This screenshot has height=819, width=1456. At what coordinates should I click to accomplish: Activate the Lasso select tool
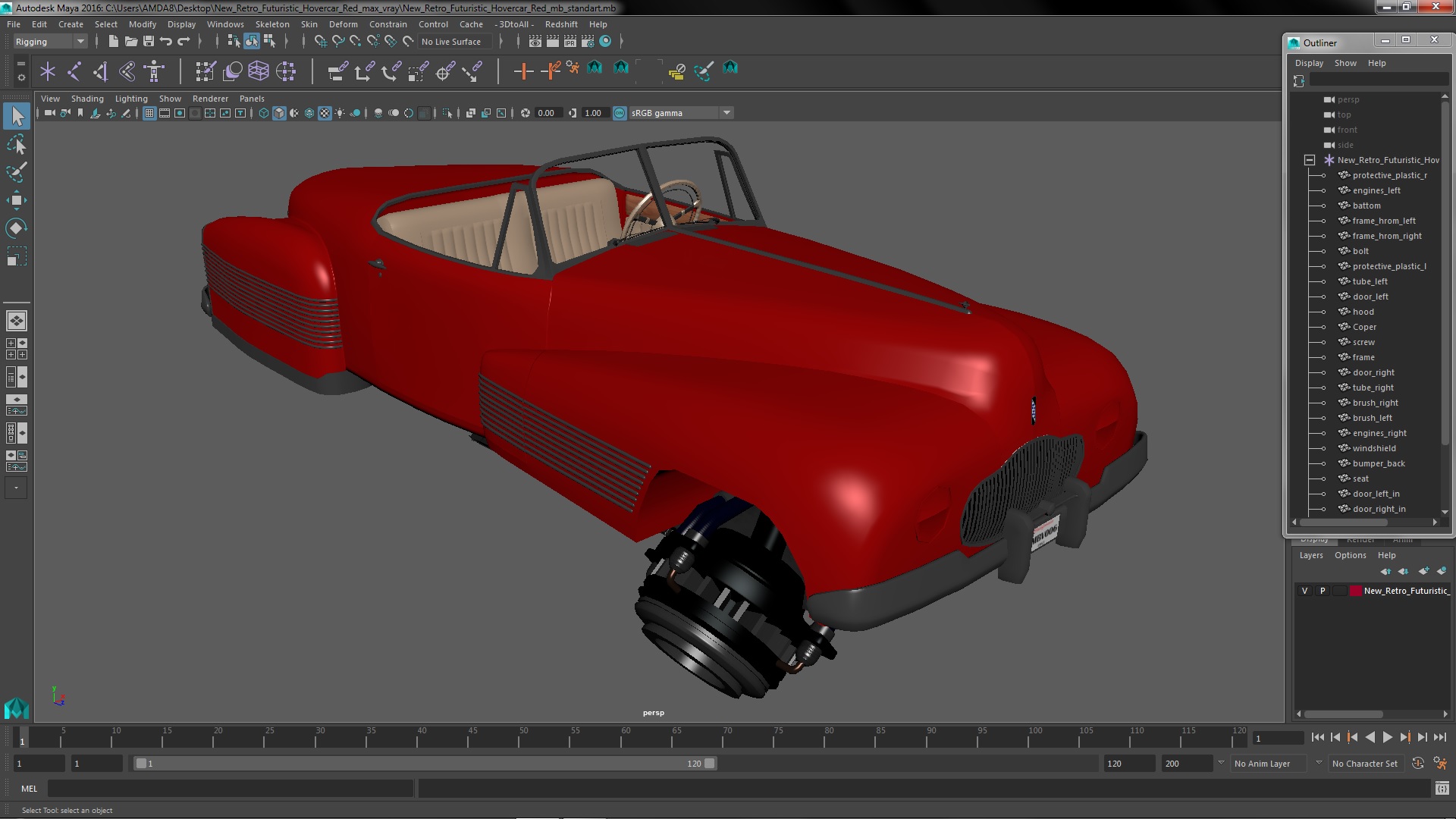click(16, 144)
